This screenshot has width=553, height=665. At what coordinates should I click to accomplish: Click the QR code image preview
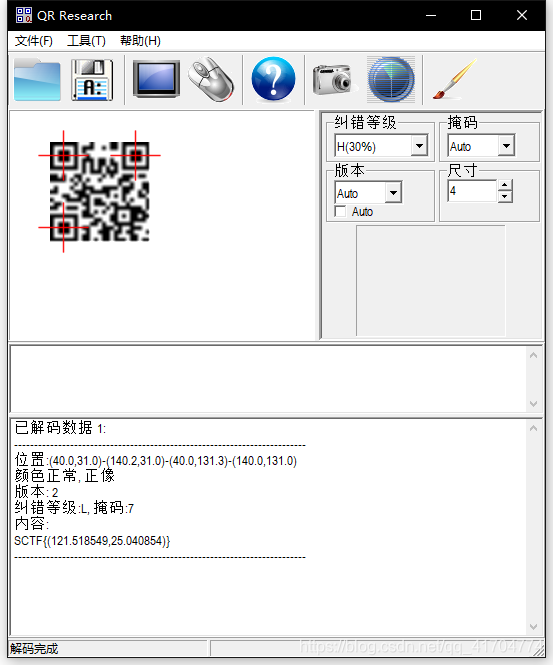click(100, 192)
